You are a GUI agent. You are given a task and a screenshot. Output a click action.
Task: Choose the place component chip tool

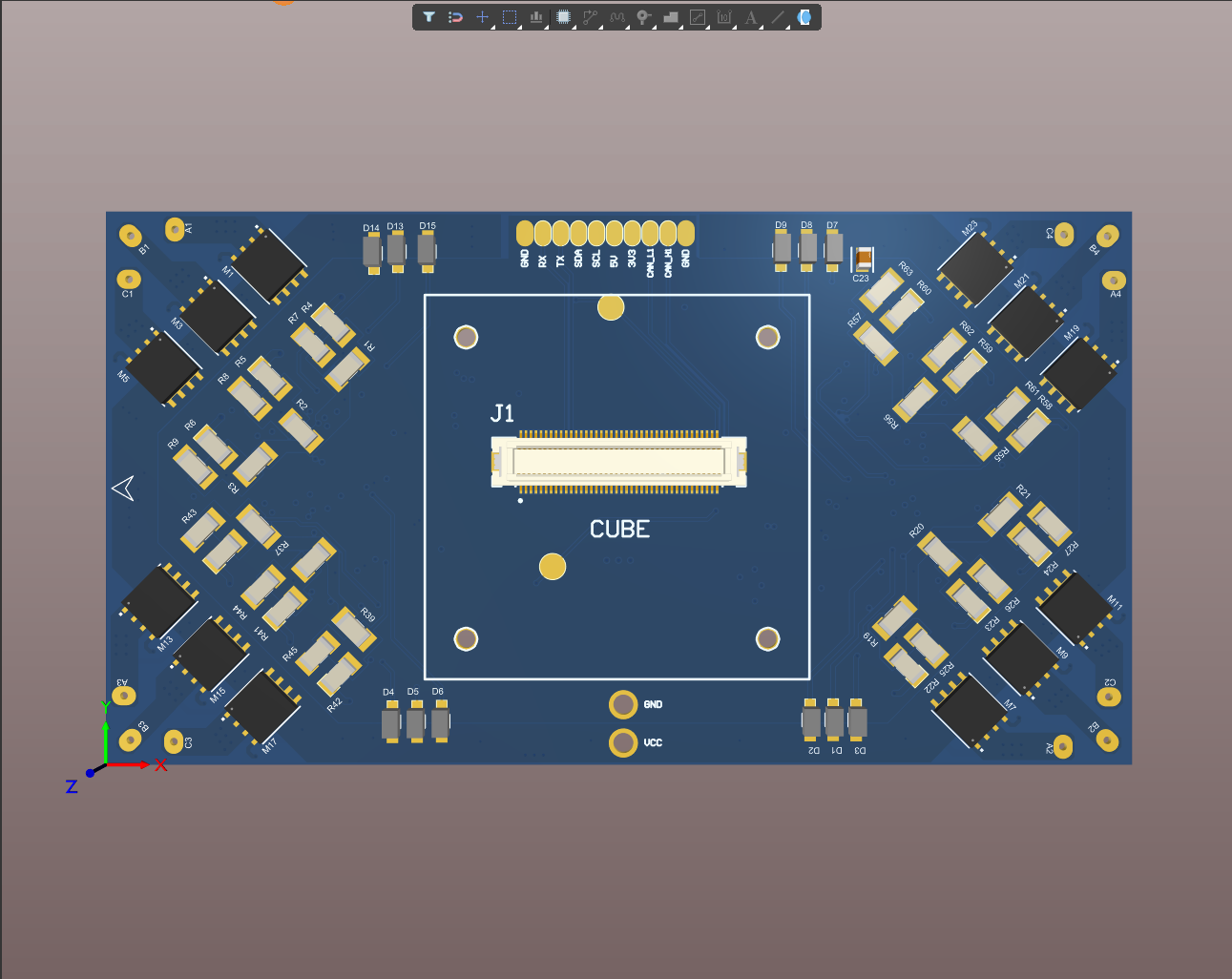(563, 17)
